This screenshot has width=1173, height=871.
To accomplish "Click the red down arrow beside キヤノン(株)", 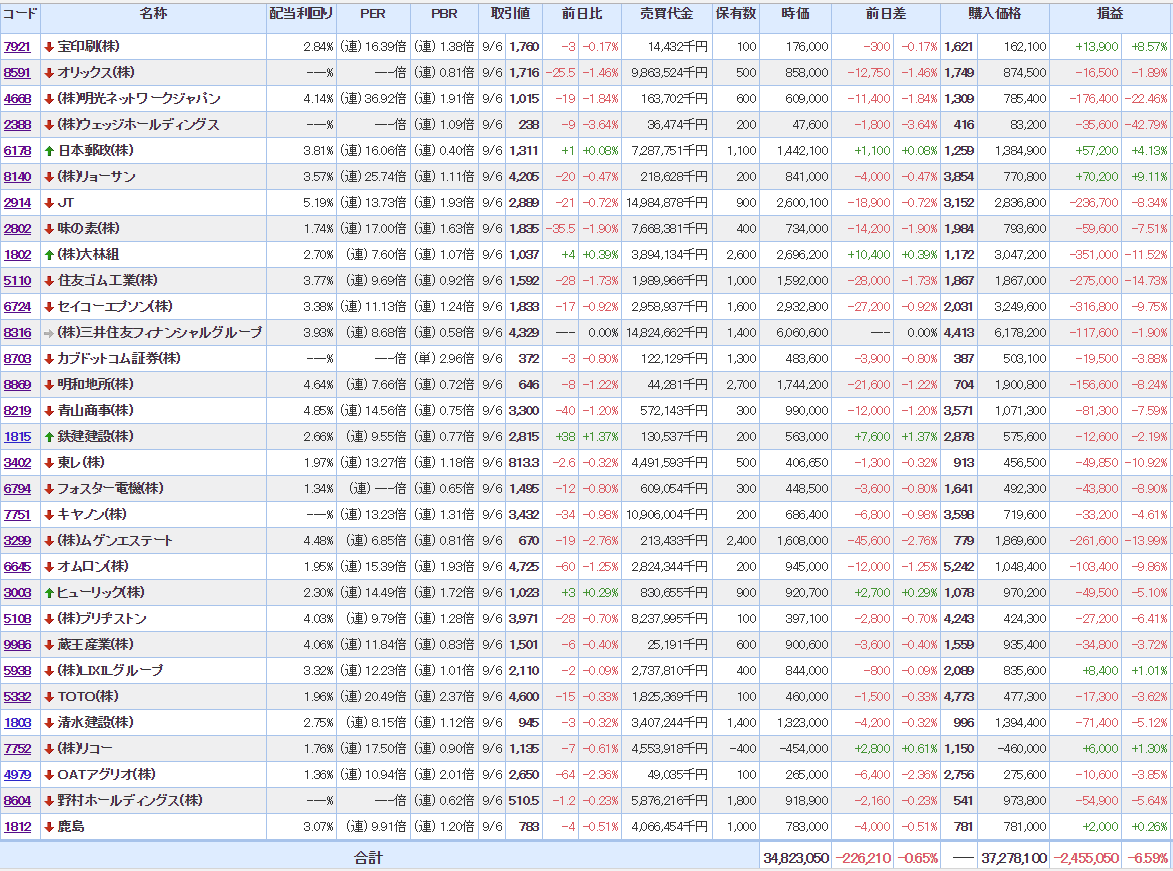I will pos(49,515).
